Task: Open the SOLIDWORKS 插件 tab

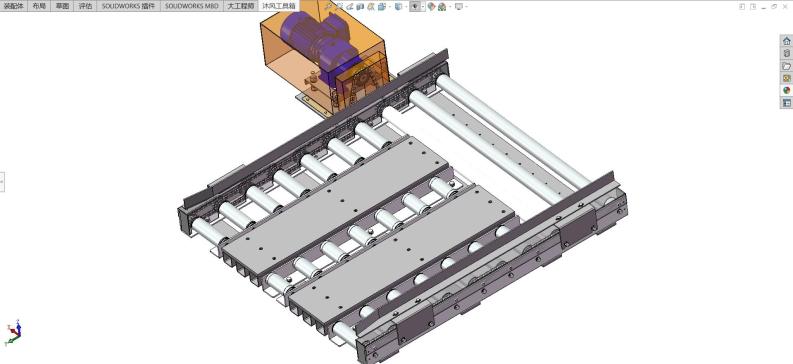Action: click(128, 7)
